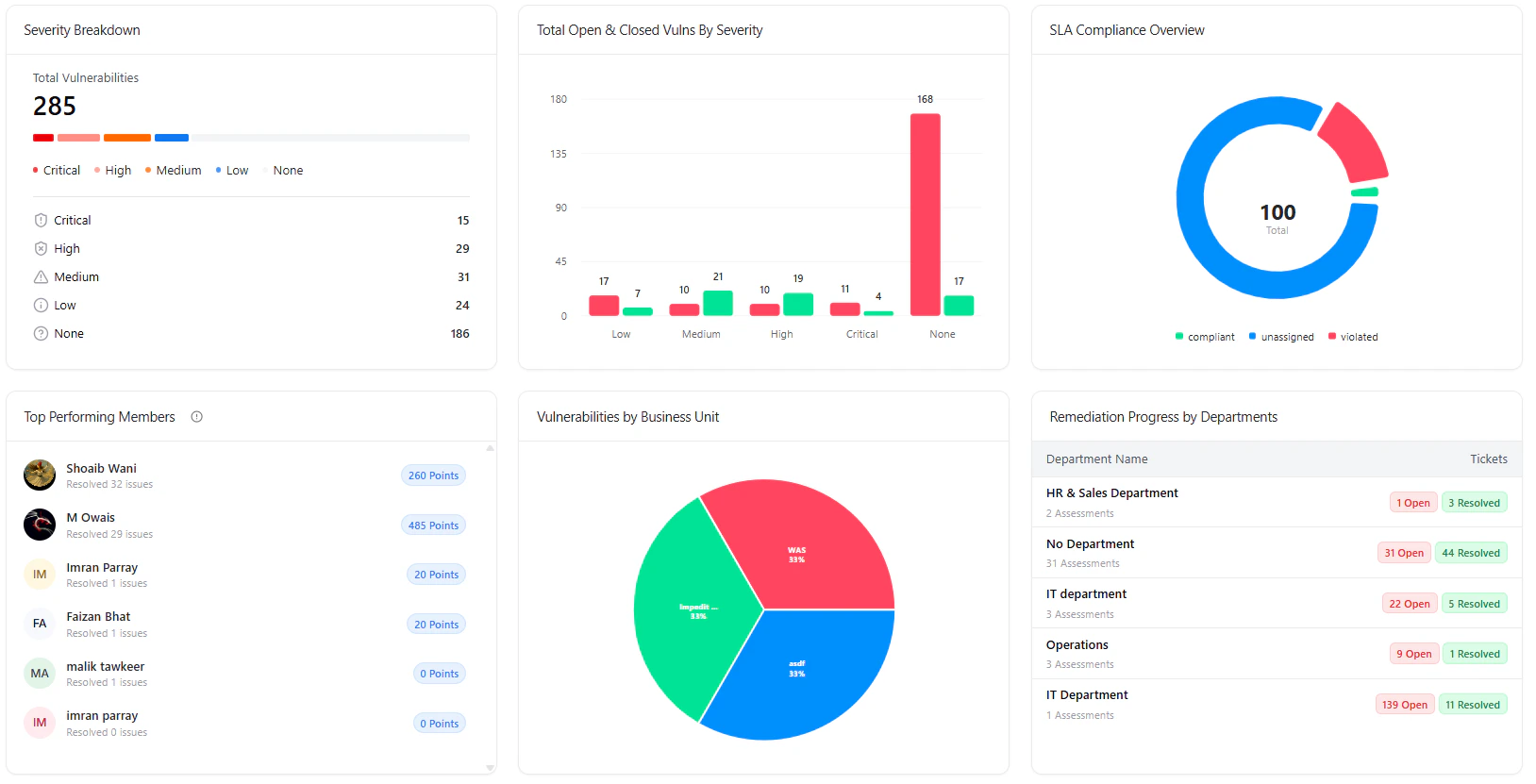Viewport: 1536px width, 784px height.
Task: Toggle the High legend item in Severity Breakdown
Action: click(x=113, y=171)
